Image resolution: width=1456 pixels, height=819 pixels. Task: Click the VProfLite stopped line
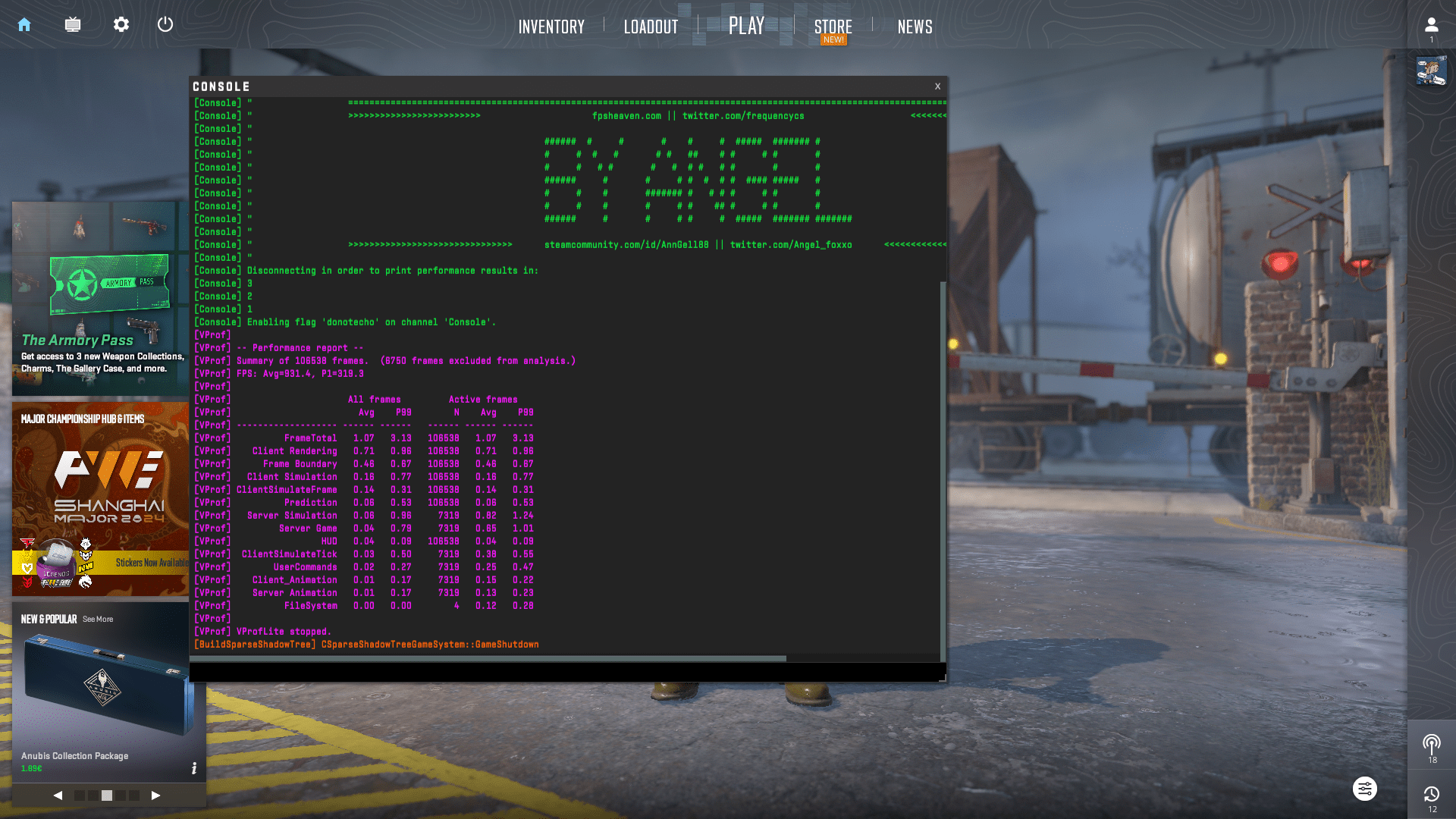[x=262, y=632]
